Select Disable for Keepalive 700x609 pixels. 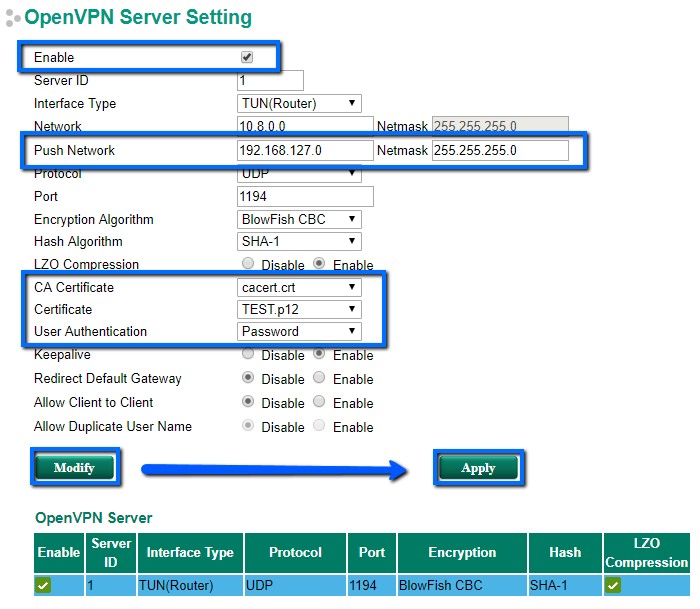tap(248, 355)
